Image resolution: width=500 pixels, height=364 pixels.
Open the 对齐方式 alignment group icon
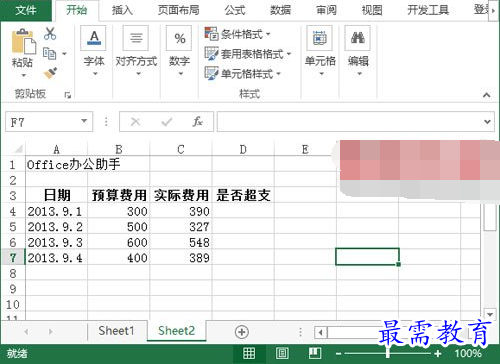coord(136,38)
